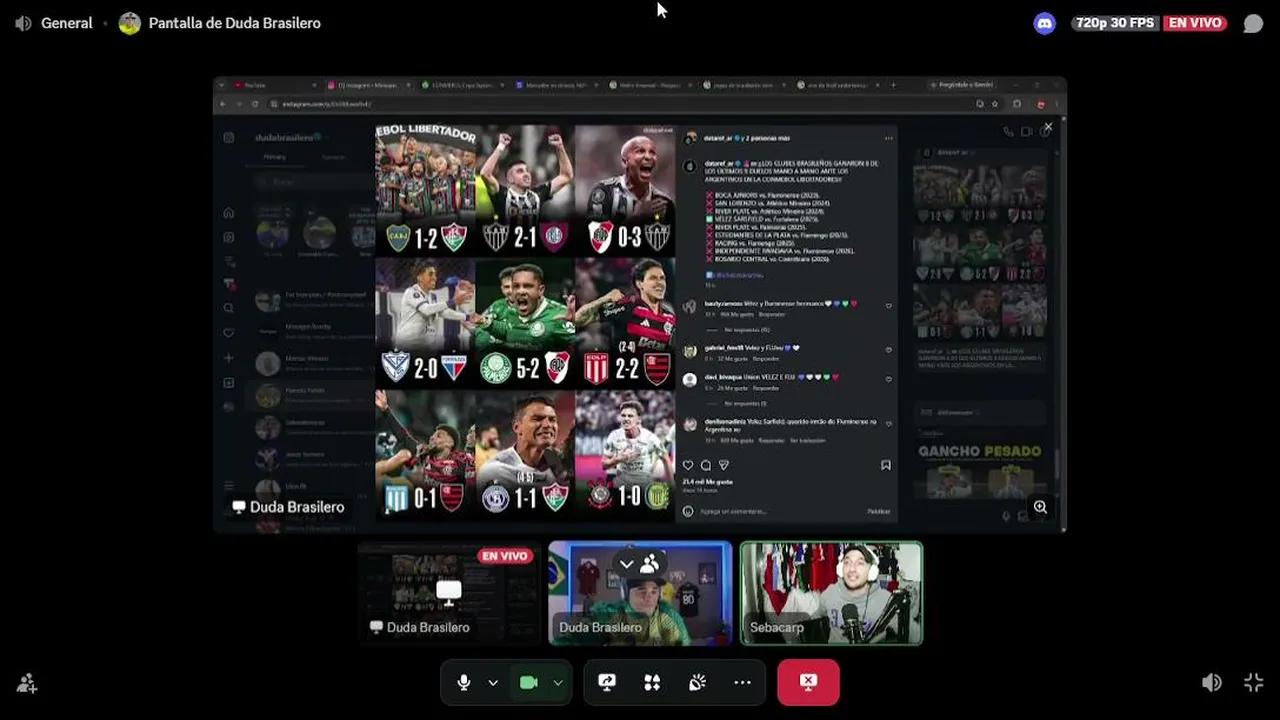Click the add comment input field
This screenshot has height=720, width=1280.
click(780, 511)
